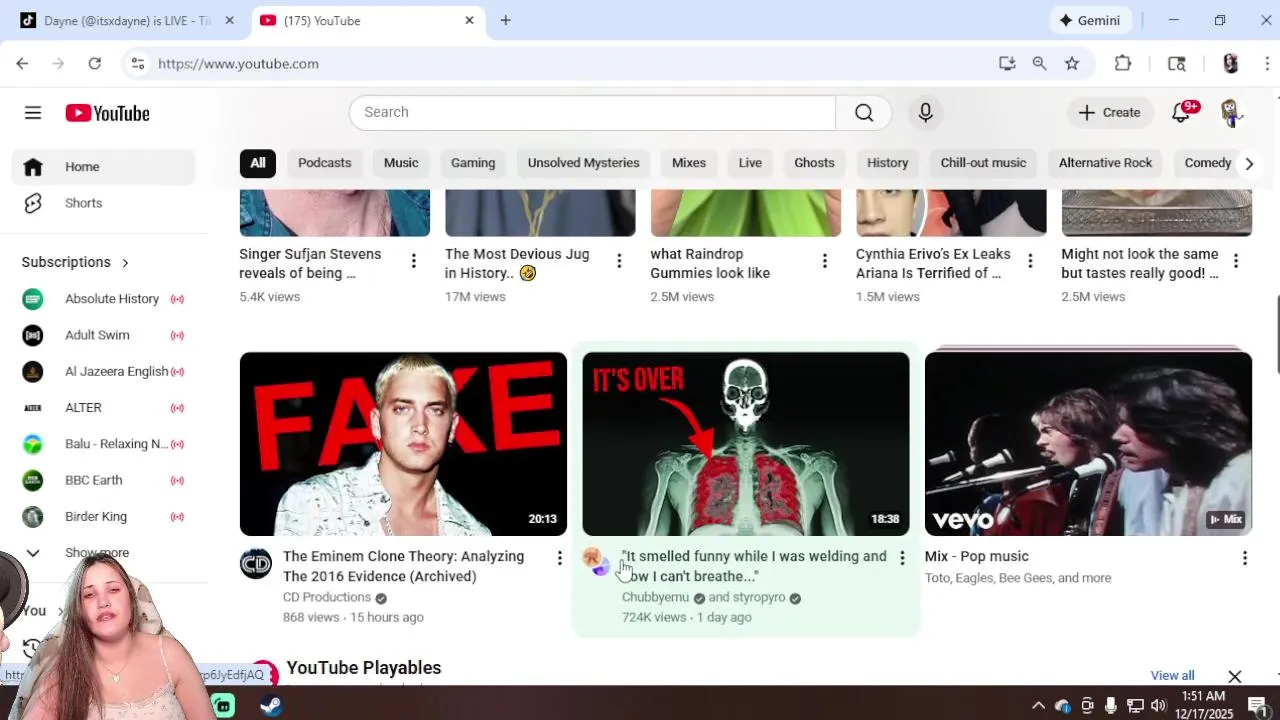Open Balu - Relaxing channel
The width and height of the screenshot is (1280, 720).
click(x=104, y=444)
